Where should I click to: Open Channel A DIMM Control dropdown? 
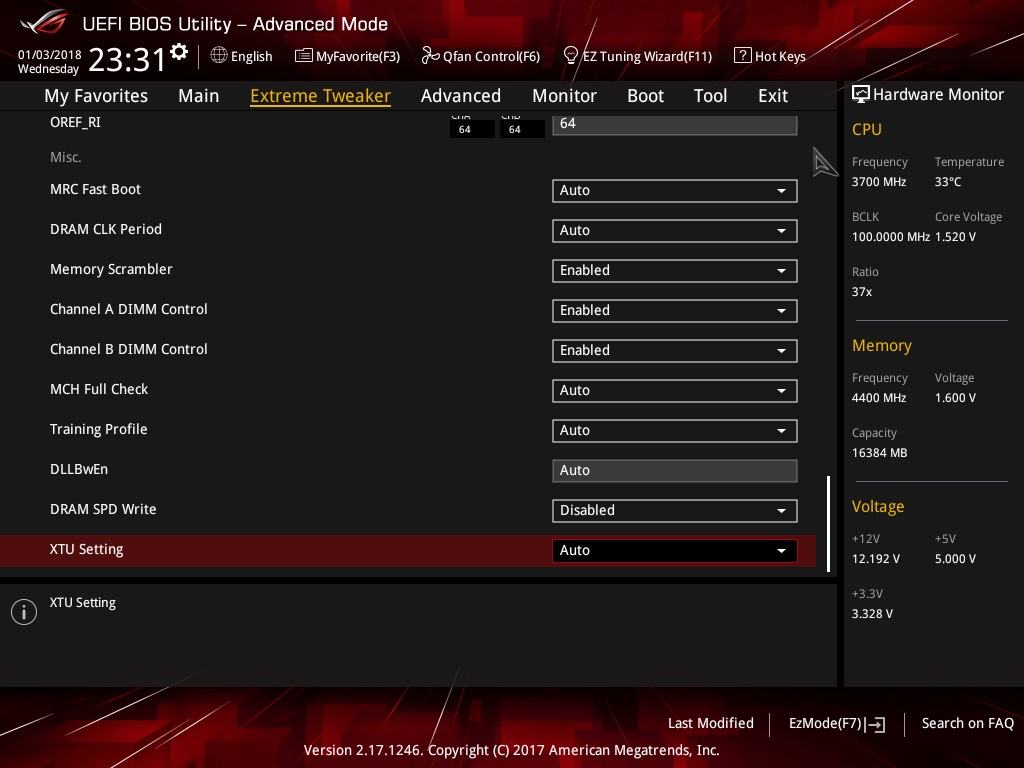click(x=675, y=311)
